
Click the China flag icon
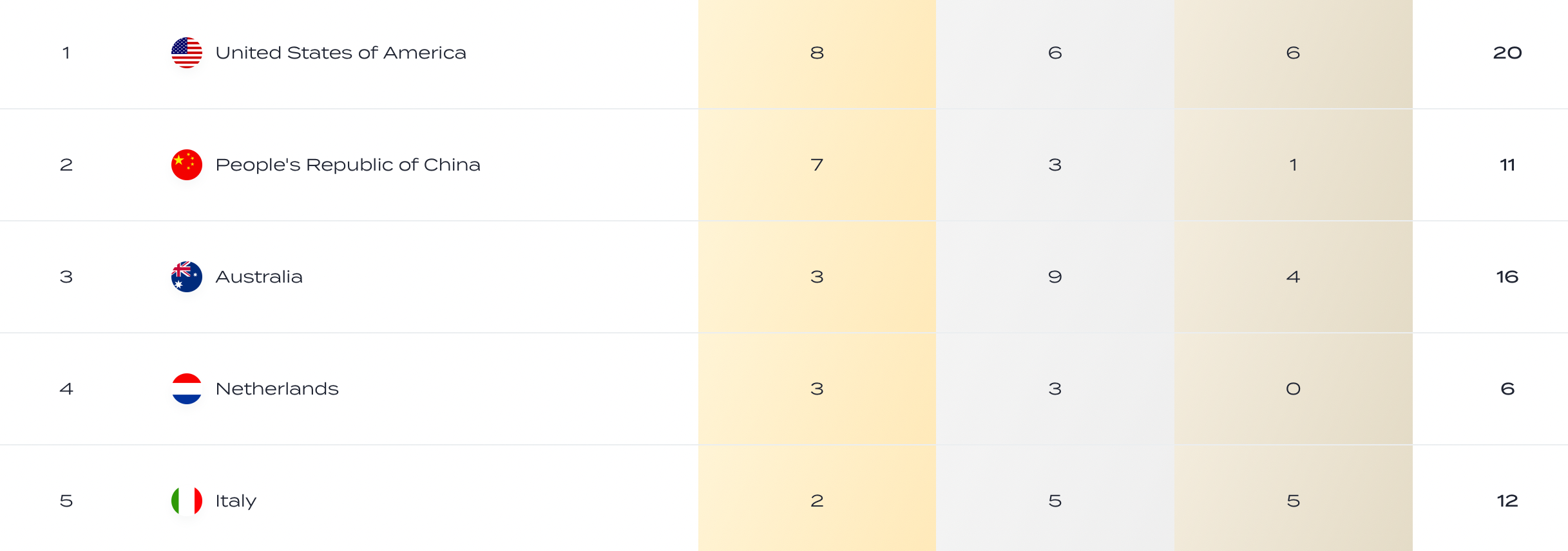tap(187, 165)
